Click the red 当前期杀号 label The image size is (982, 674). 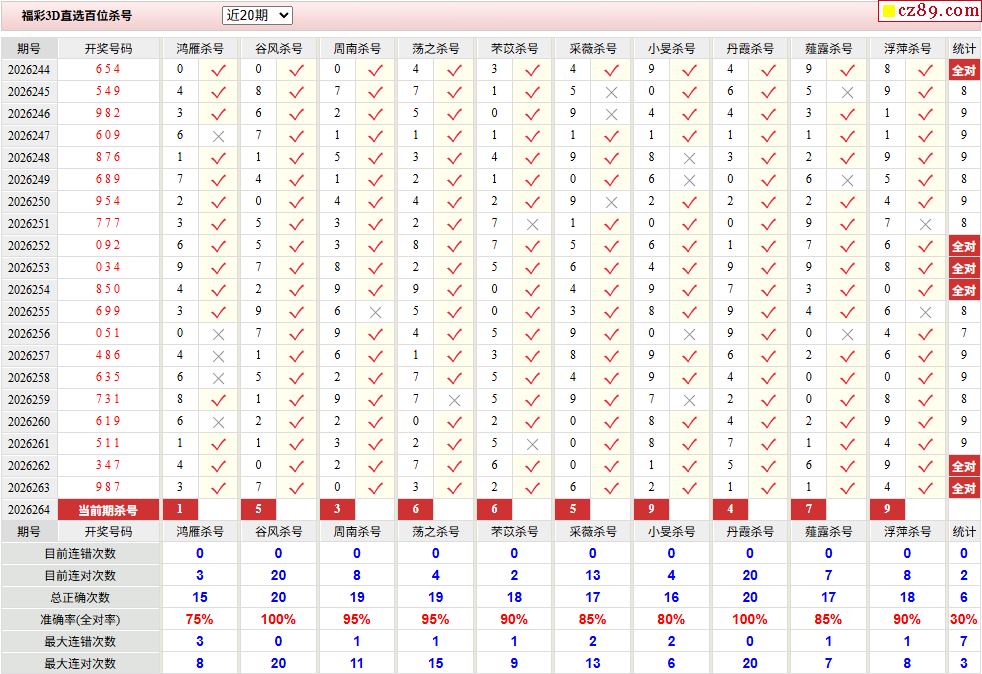(108, 510)
